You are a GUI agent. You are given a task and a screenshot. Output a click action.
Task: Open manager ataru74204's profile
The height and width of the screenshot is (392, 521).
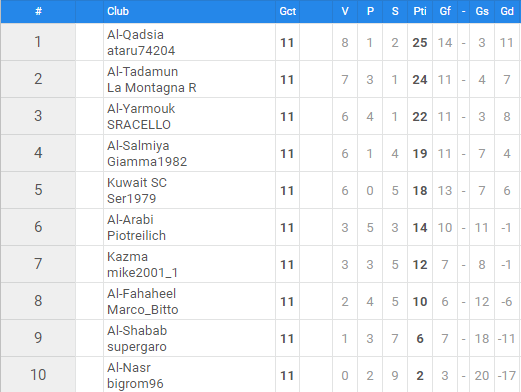141,51
